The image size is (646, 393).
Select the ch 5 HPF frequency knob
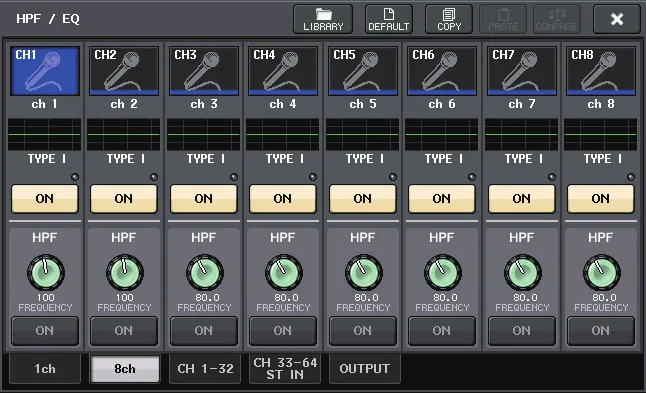[364, 273]
